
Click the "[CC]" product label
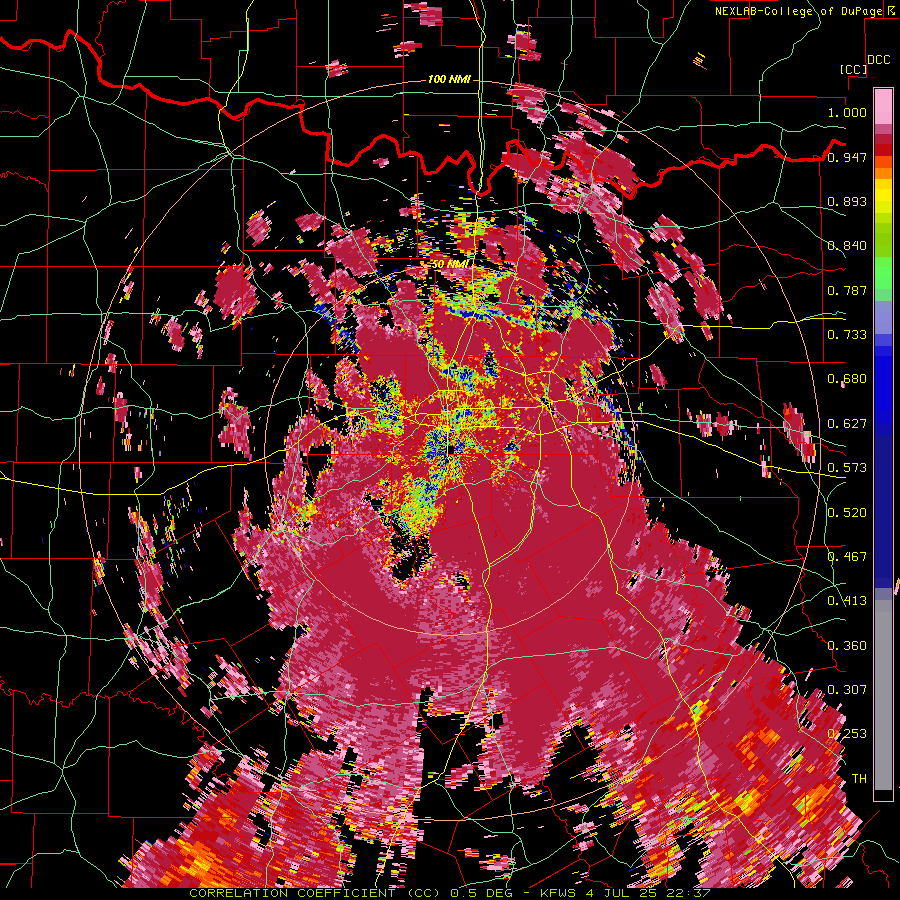point(854,69)
